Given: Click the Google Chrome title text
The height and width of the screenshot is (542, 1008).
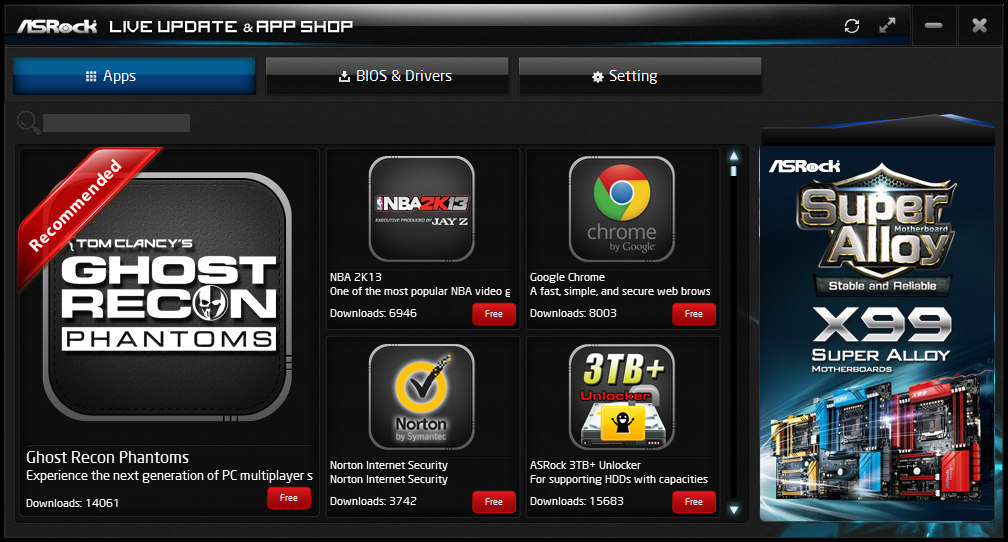Looking at the screenshot, I should 567,277.
